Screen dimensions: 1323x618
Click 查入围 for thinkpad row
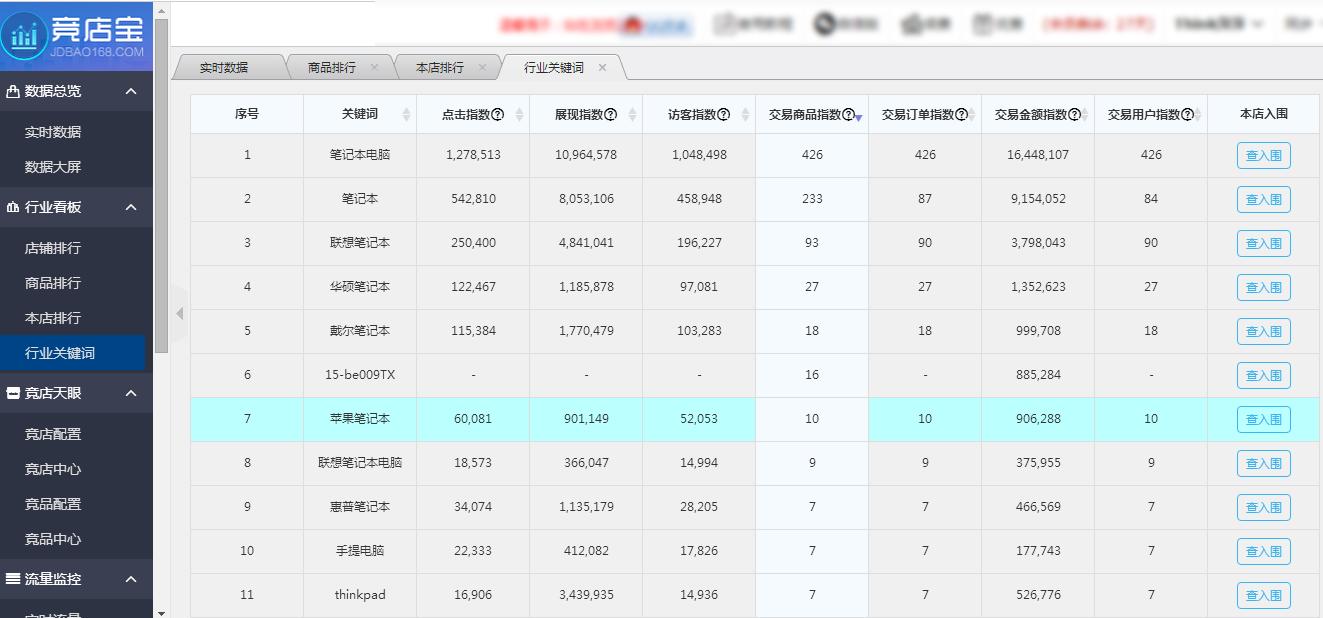click(x=1263, y=596)
